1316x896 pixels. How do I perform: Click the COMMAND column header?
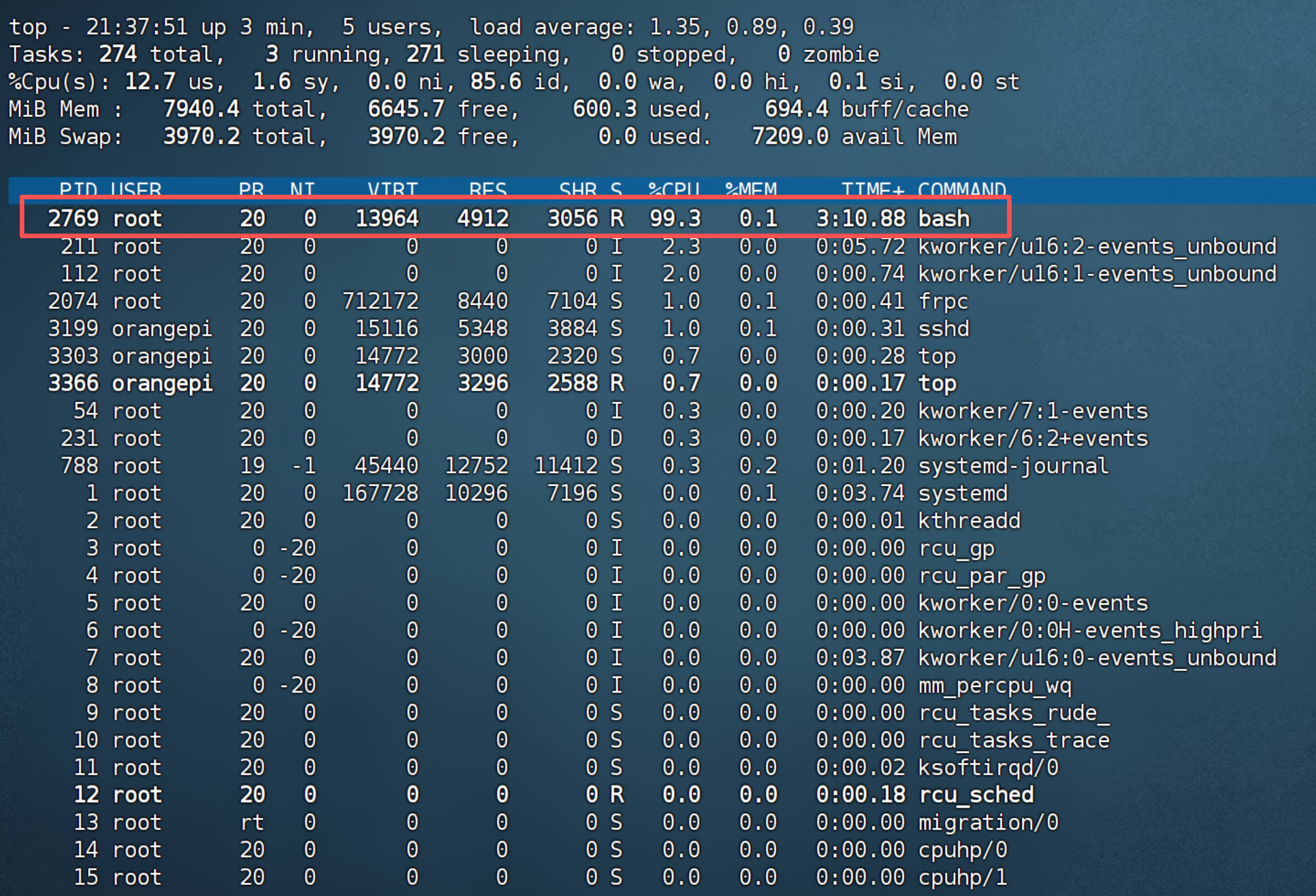pyautogui.click(x=962, y=190)
